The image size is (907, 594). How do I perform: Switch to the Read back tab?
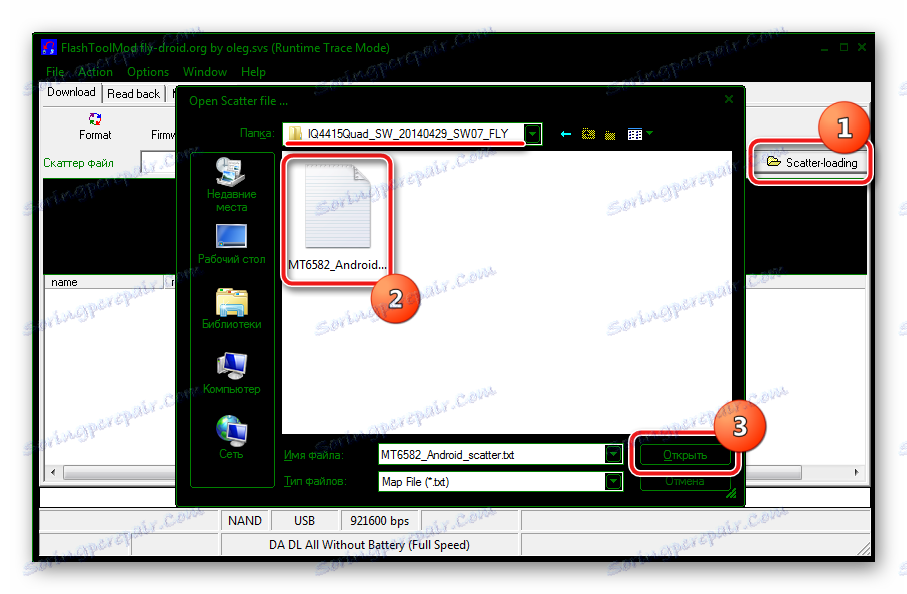(133, 92)
